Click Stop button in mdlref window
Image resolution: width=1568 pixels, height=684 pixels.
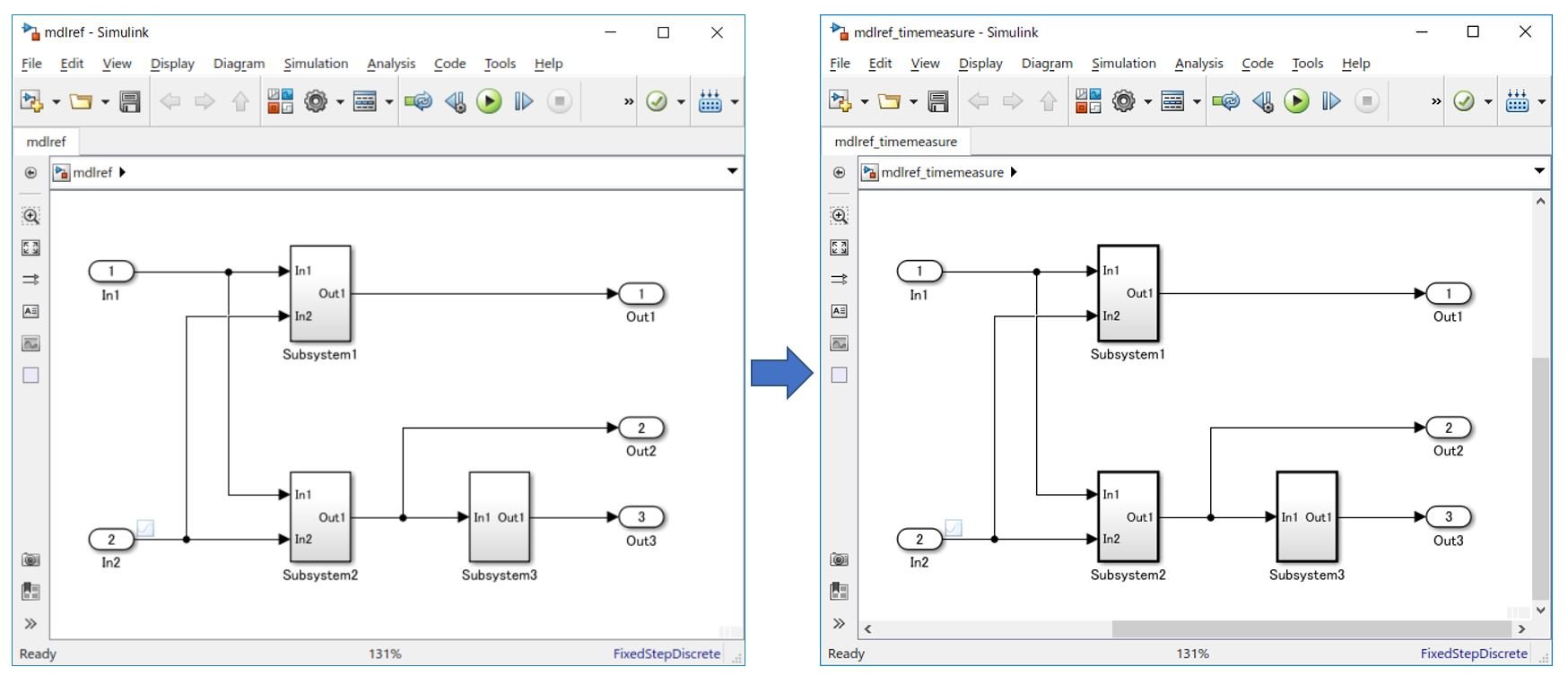(x=559, y=101)
